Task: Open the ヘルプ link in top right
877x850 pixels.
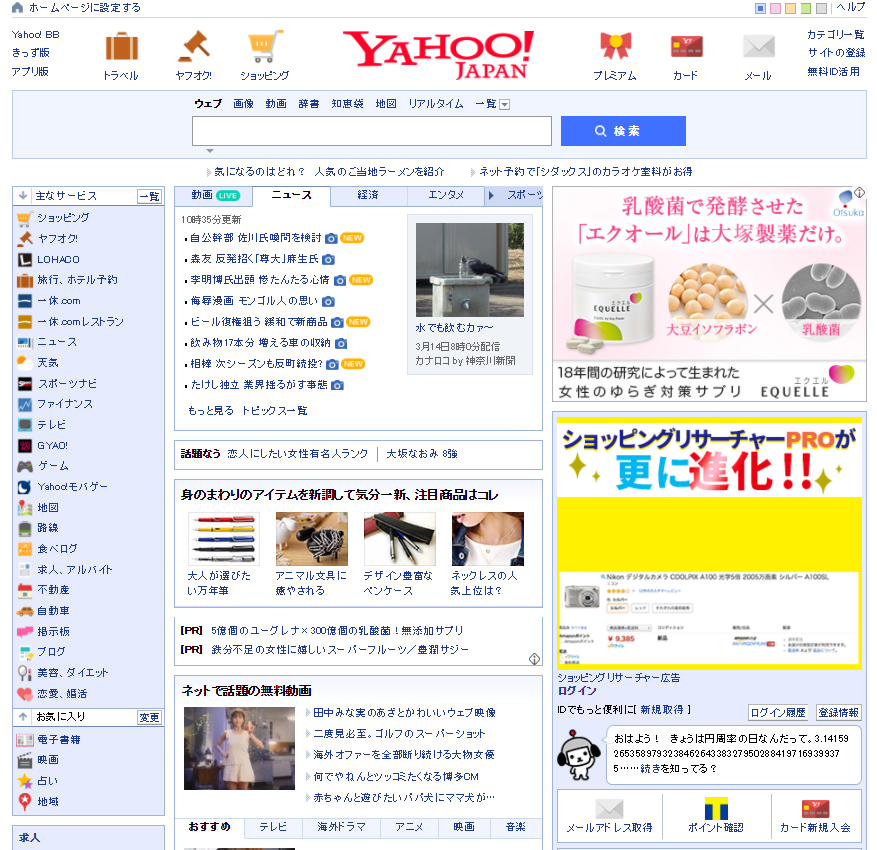Action: (x=851, y=7)
